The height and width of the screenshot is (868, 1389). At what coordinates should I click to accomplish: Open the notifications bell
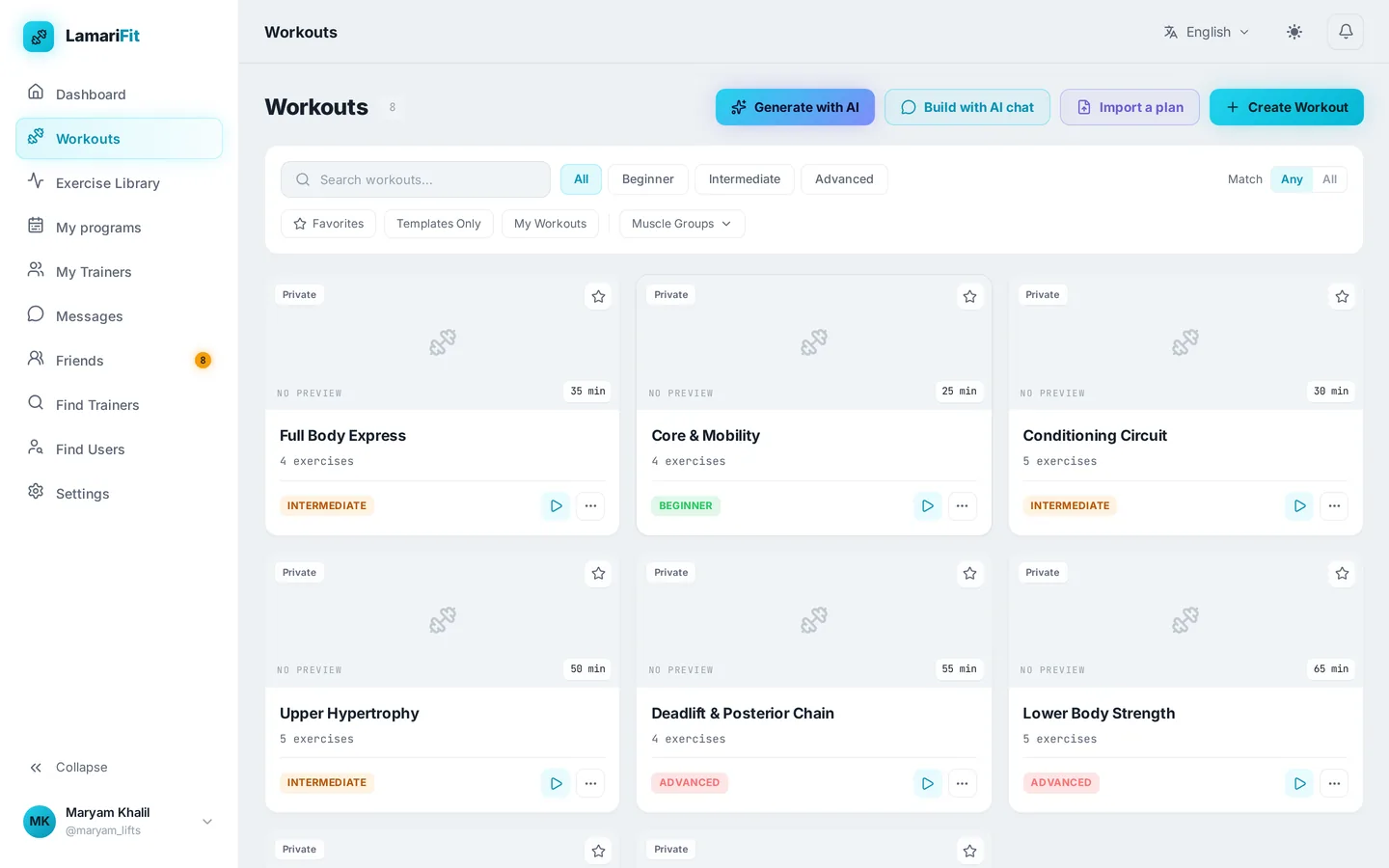(x=1346, y=32)
